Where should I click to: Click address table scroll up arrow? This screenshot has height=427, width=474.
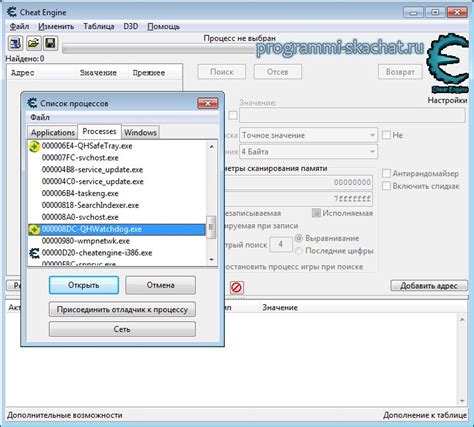462,319
